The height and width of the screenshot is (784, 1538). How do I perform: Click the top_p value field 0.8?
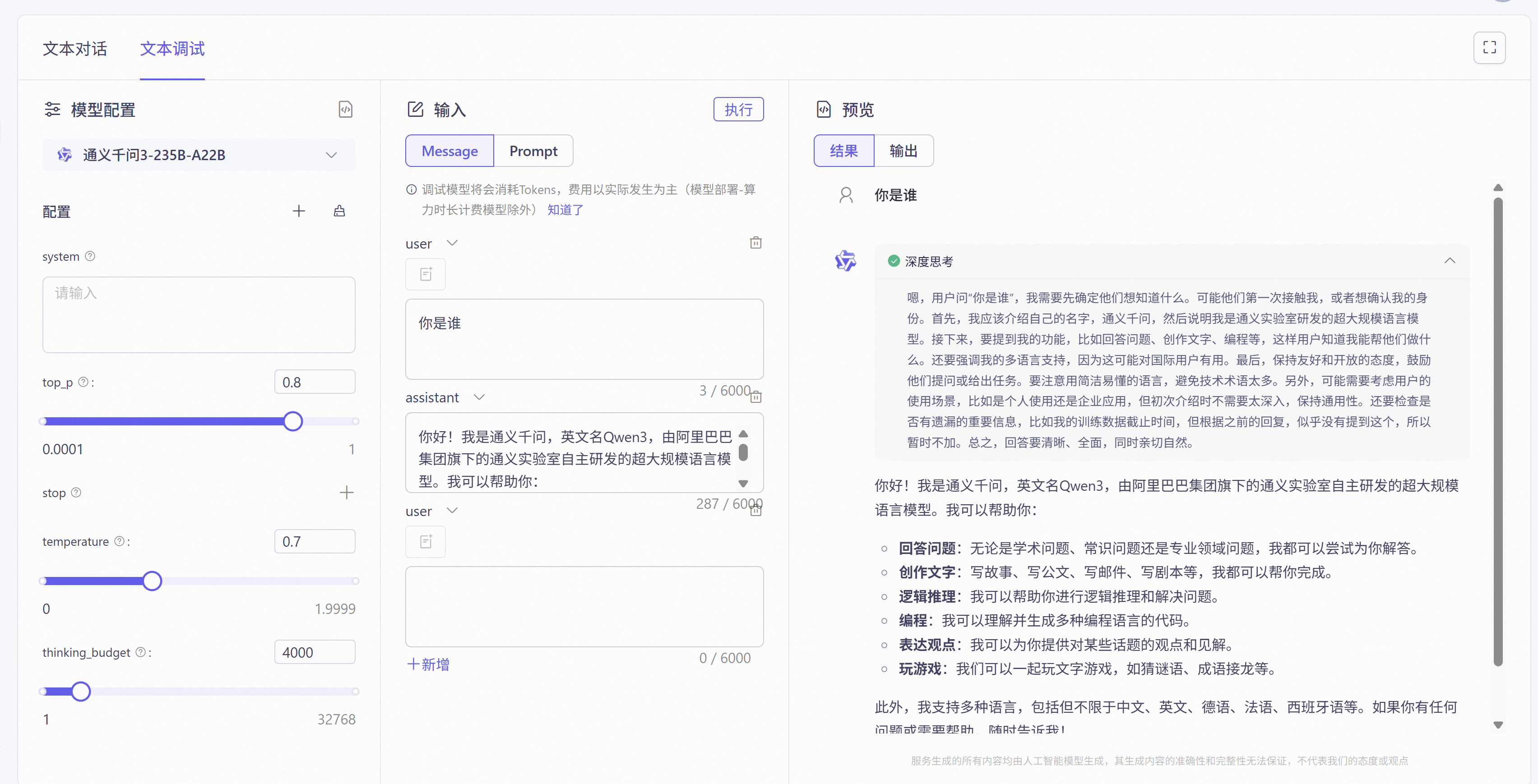pyautogui.click(x=315, y=382)
